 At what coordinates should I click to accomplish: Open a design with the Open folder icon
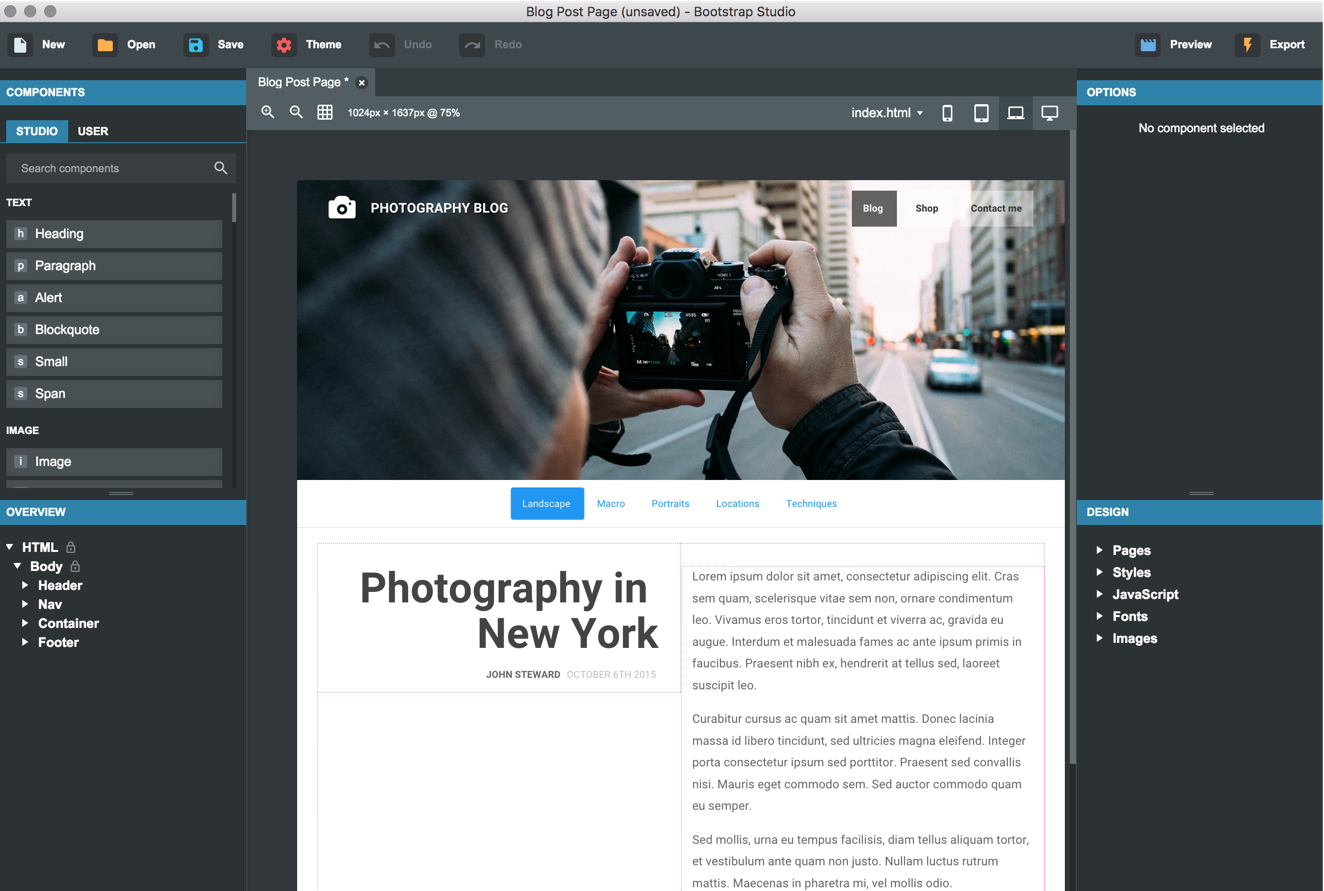[x=105, y=45]
